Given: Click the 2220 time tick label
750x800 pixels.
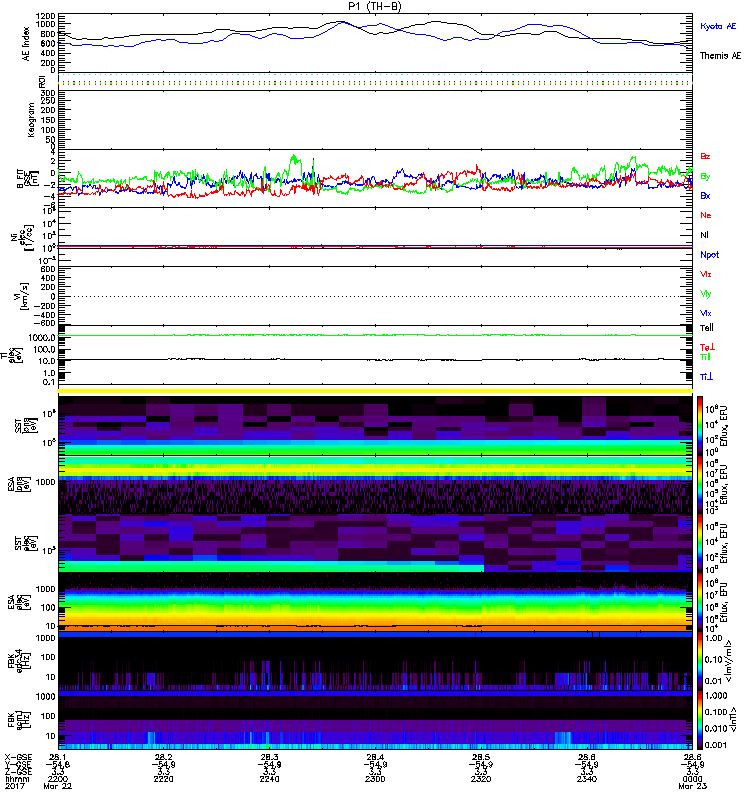Looking at the screenshot, I should pyautogui.click(x=163, y=779).
